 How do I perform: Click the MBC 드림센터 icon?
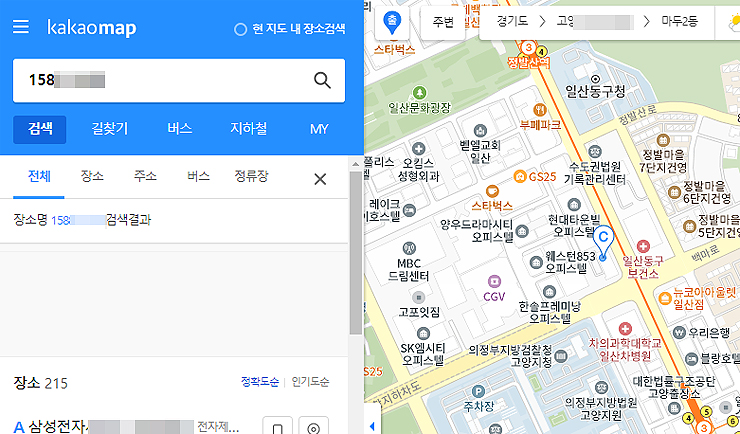pos(409,248)
